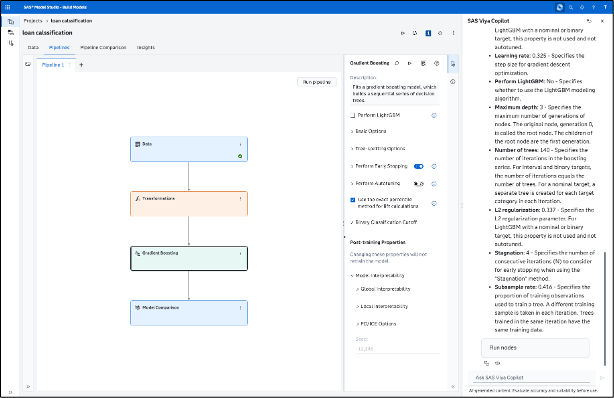Check the Perform LightGBM checkbox
Image resolution: width=614 pixels, height=398 pixels.
coord(352,116)
